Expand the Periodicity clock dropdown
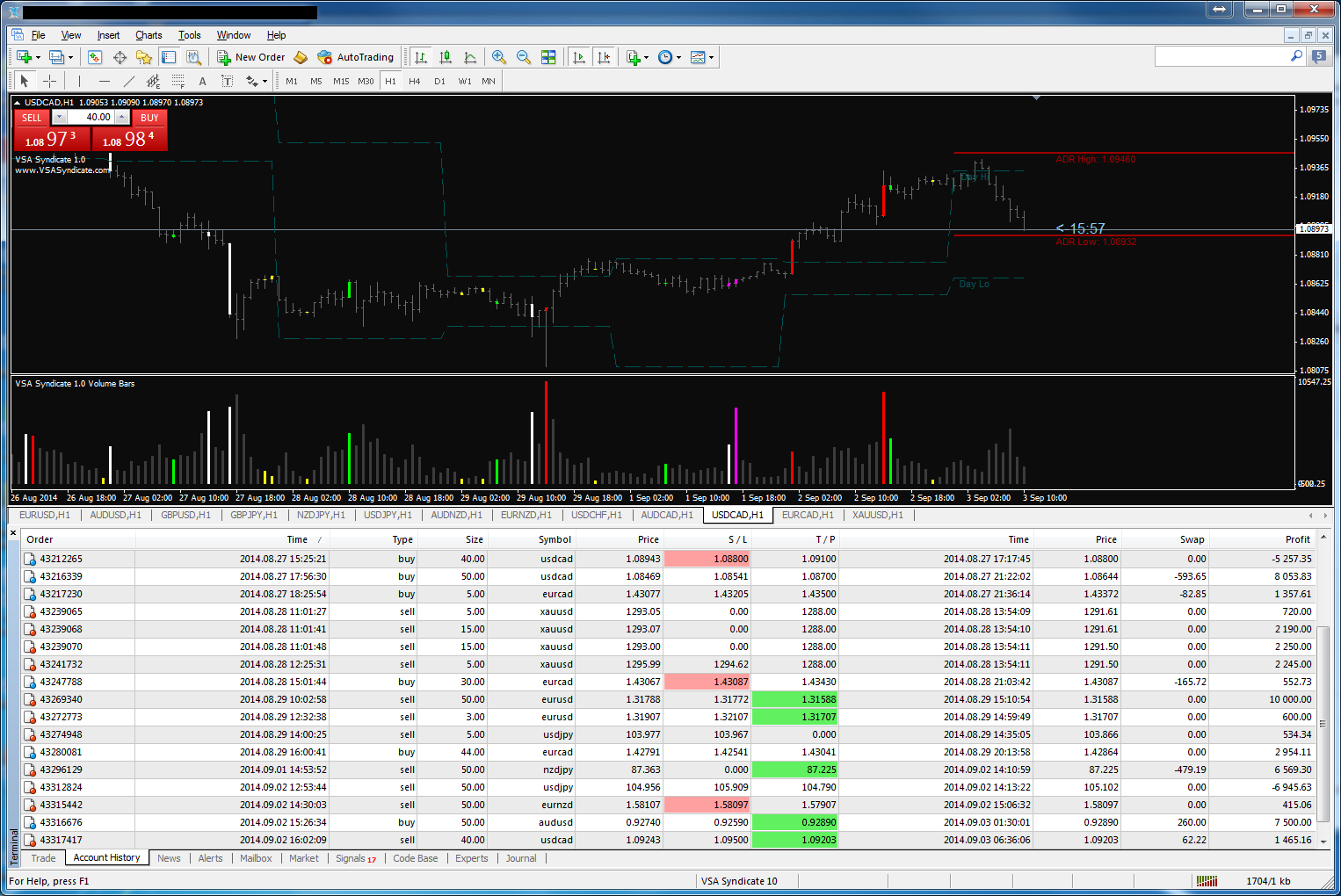Viewport: 1341px width, 896px height. [678, 58]
